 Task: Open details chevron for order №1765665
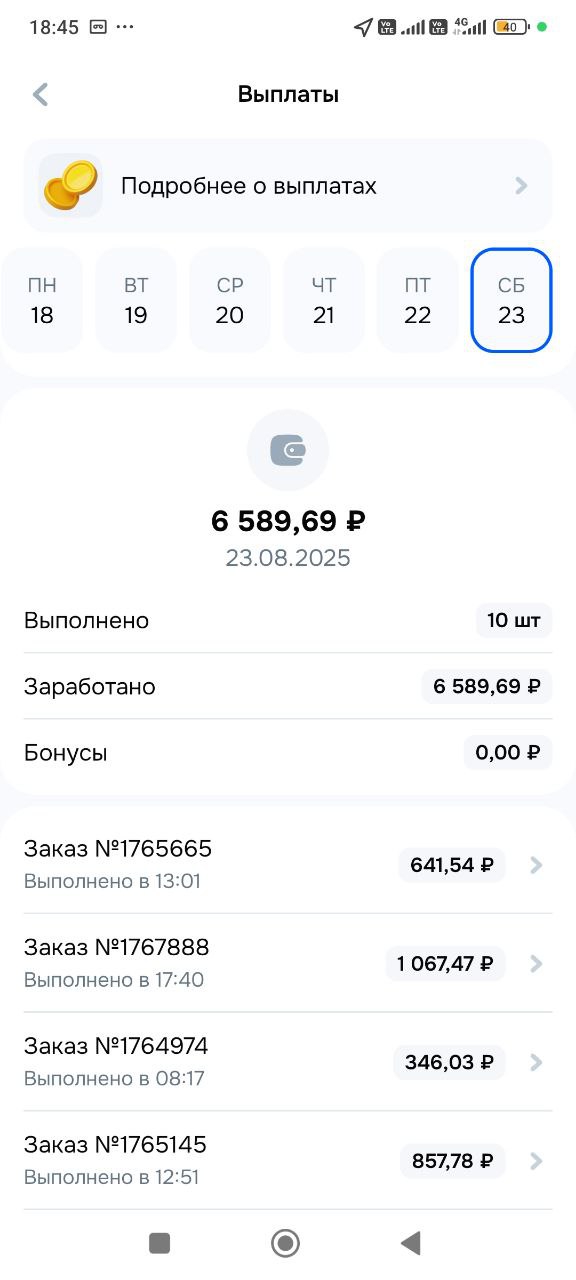coord(536,865)
